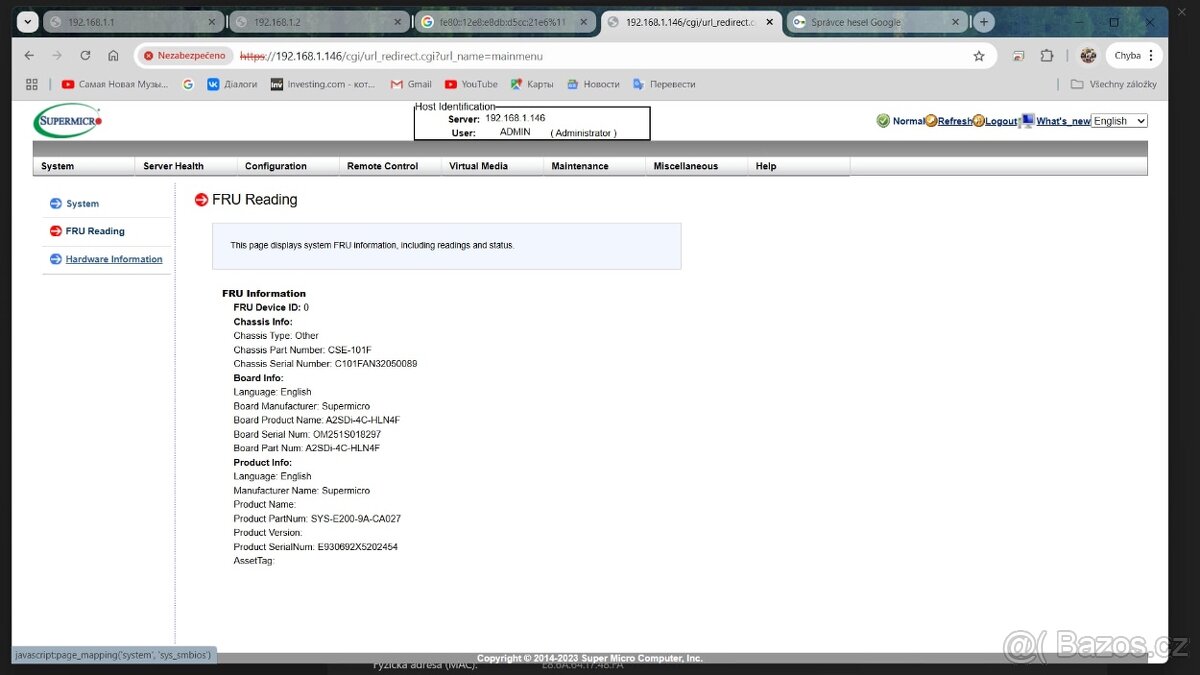Switch to the 192.168.1.1 tab

pyautogui.click(x=133, y=22)
